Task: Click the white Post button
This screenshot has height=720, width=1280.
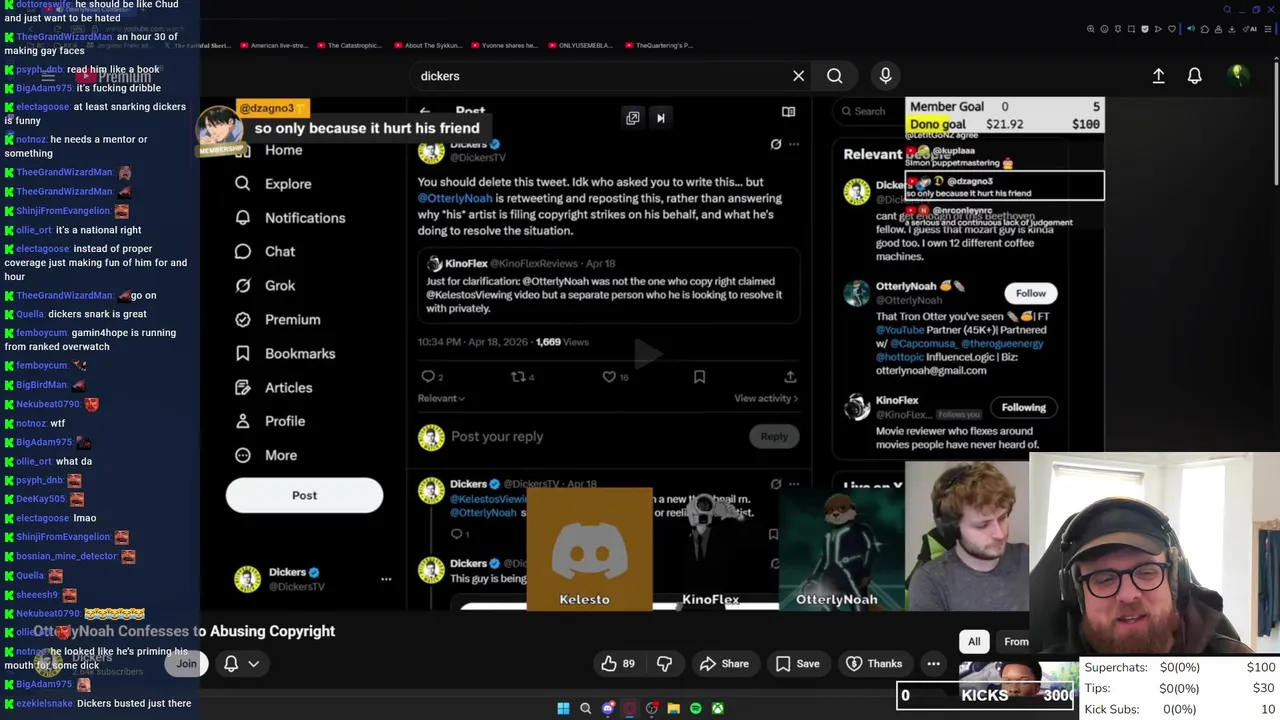Action: pyautogui.click(x=304, y=495)
